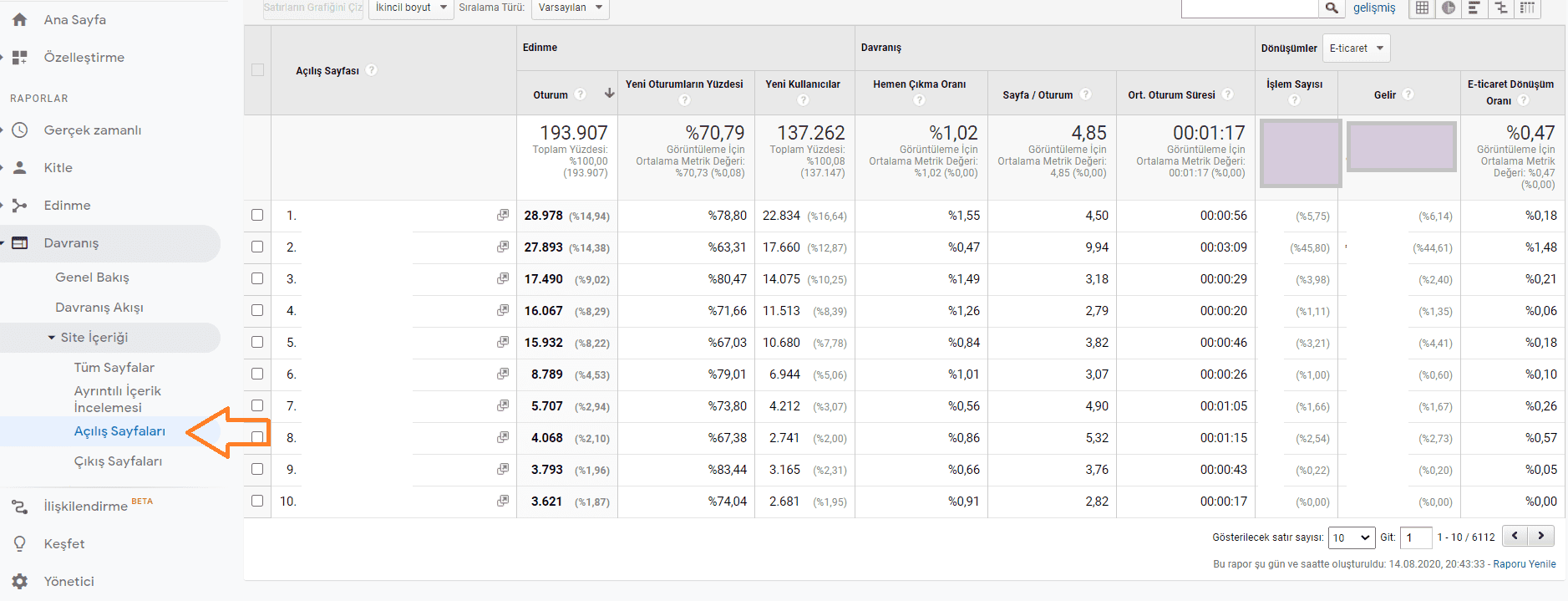Expand the E-ticaret conversions dropdown

pos(1357,48)
